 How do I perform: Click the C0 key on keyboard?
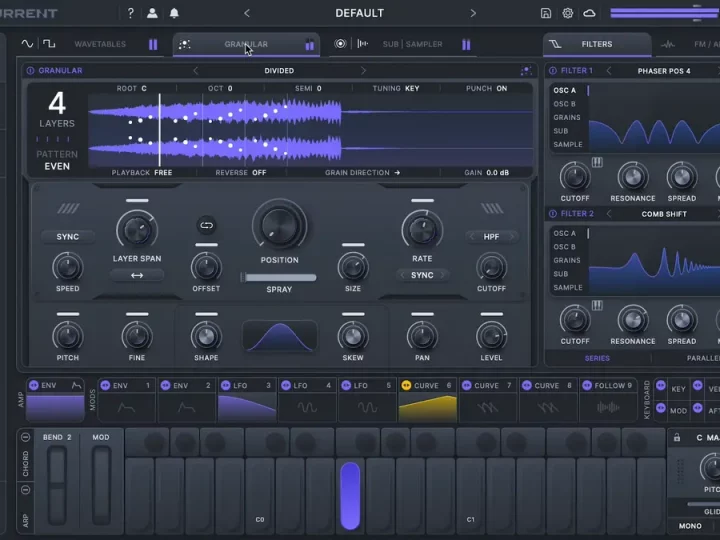[260, 494]
